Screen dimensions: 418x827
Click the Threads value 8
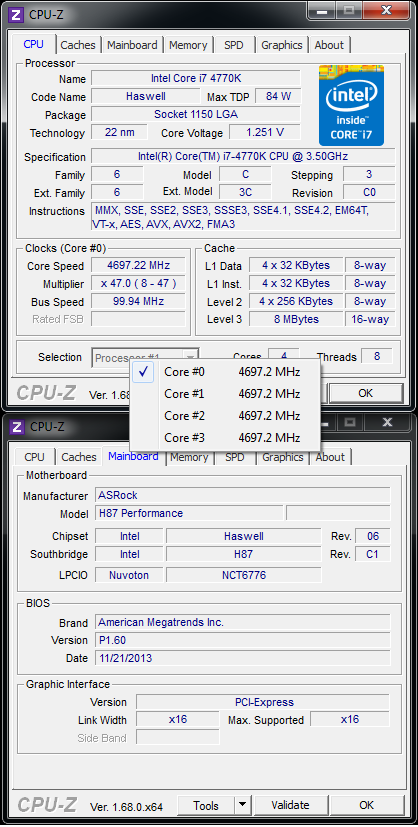tap(377, 356)
